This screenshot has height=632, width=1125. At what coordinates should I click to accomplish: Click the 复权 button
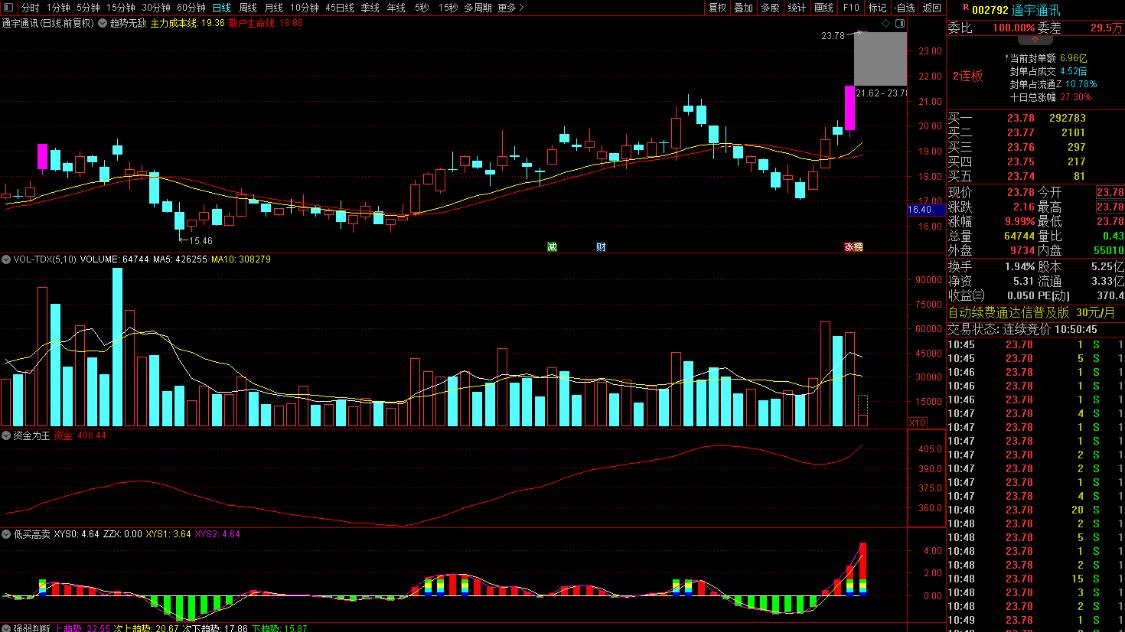[717, 8]
